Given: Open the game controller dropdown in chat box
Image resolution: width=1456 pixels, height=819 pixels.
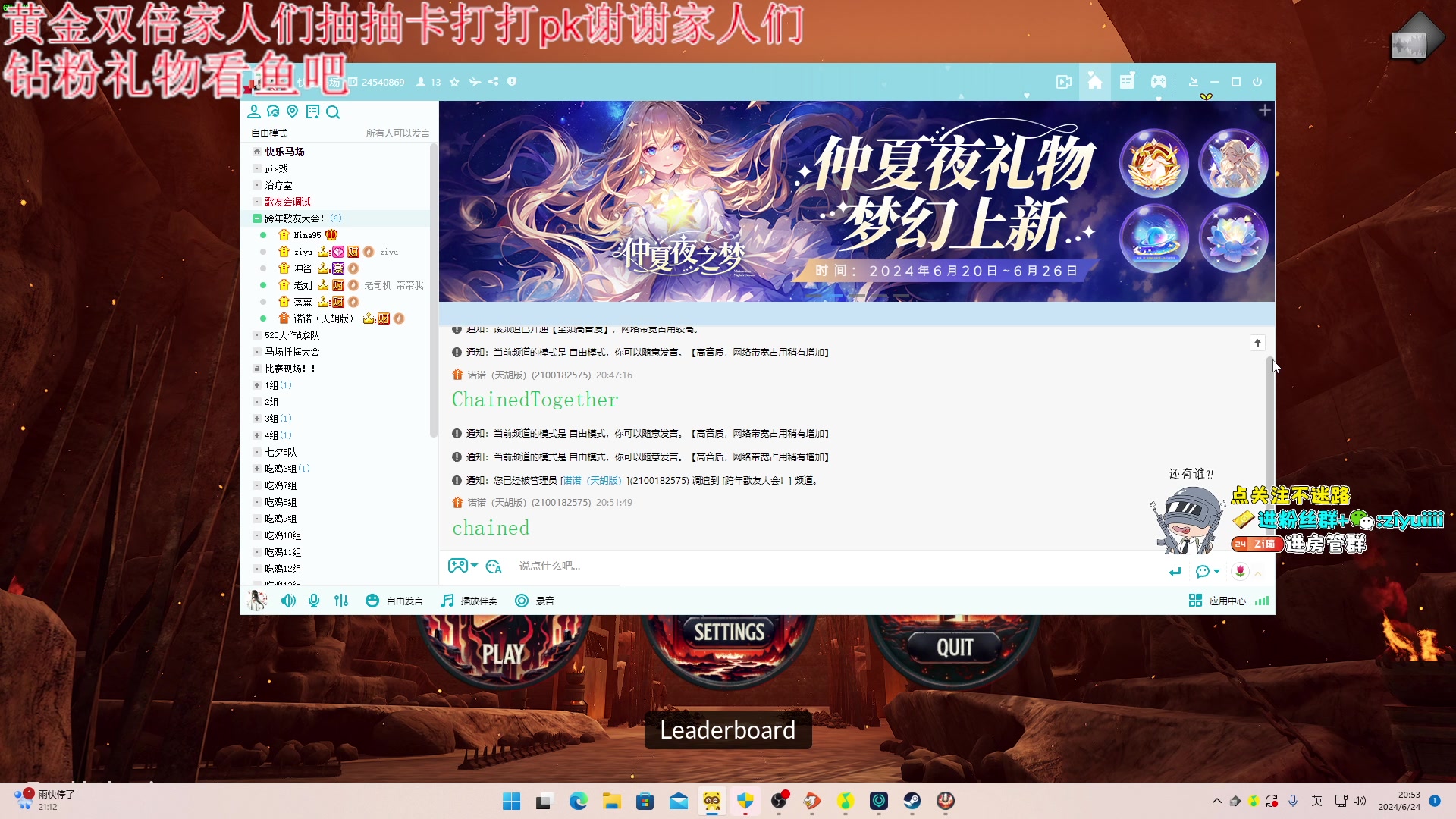Looking at the screenshot, I should (x=463, y=566).
